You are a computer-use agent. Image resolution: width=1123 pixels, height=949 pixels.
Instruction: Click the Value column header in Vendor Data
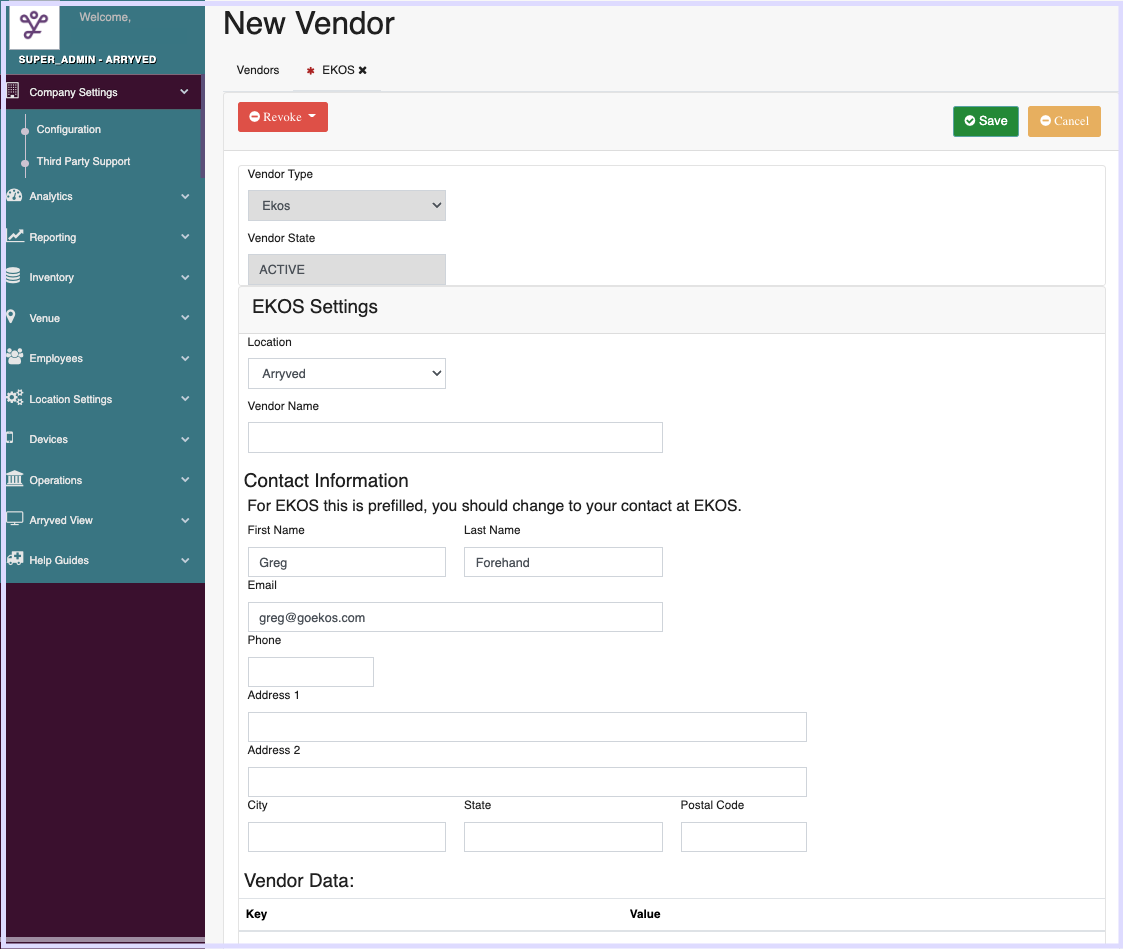click(x=645, y=914)
